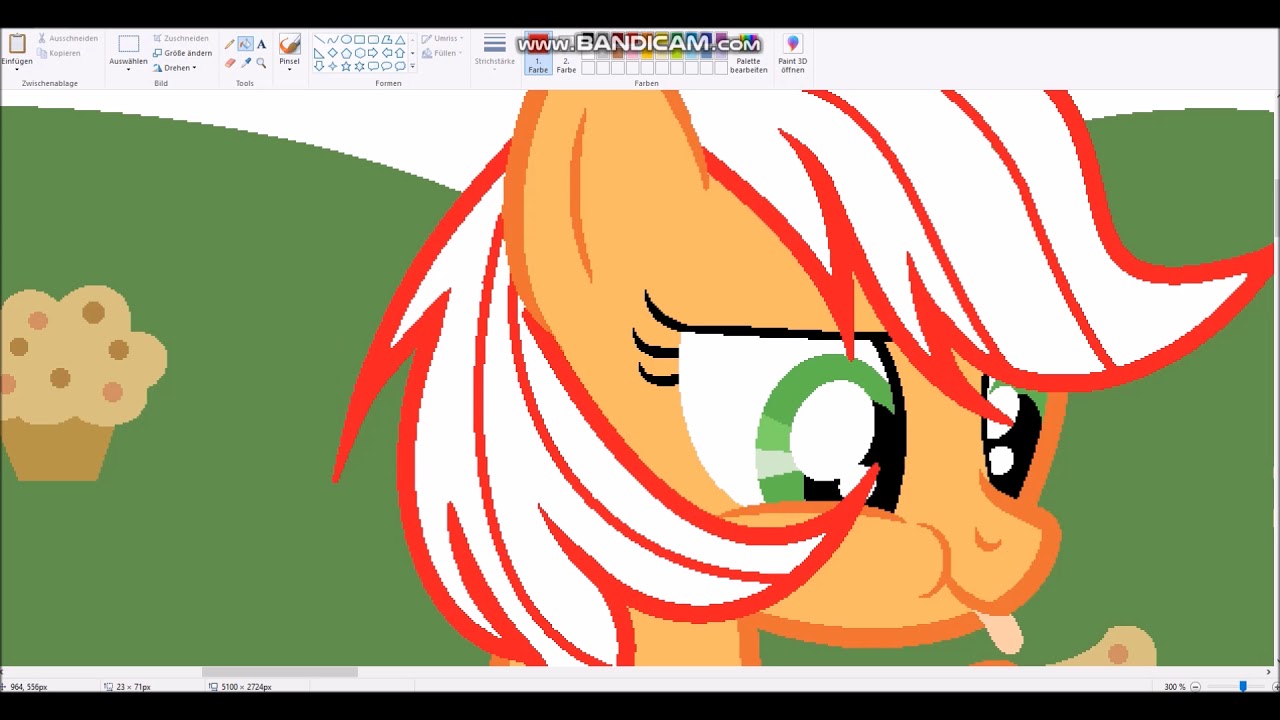Click the Pinsel brush icon
The width and height of the screenshot is (1280, 720).
point(290,44)
